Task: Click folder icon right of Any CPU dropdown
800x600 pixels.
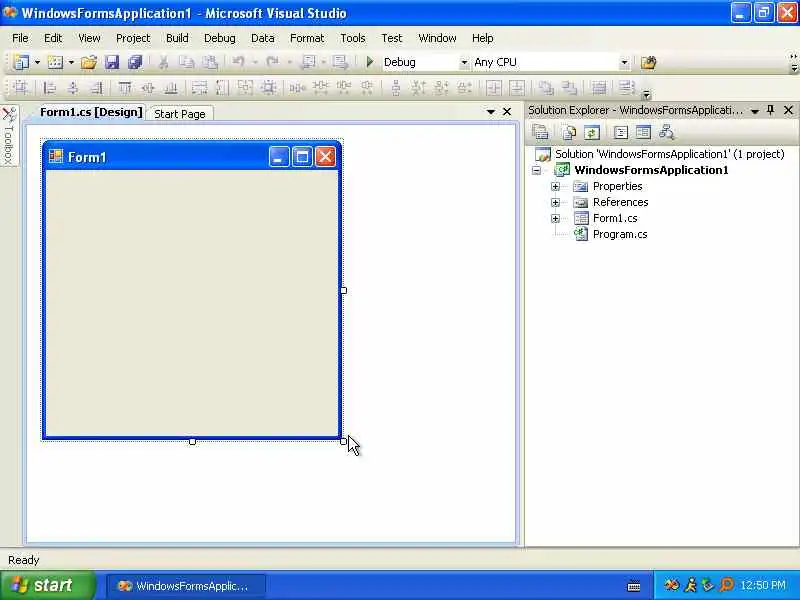Action: tap(648, 62)
